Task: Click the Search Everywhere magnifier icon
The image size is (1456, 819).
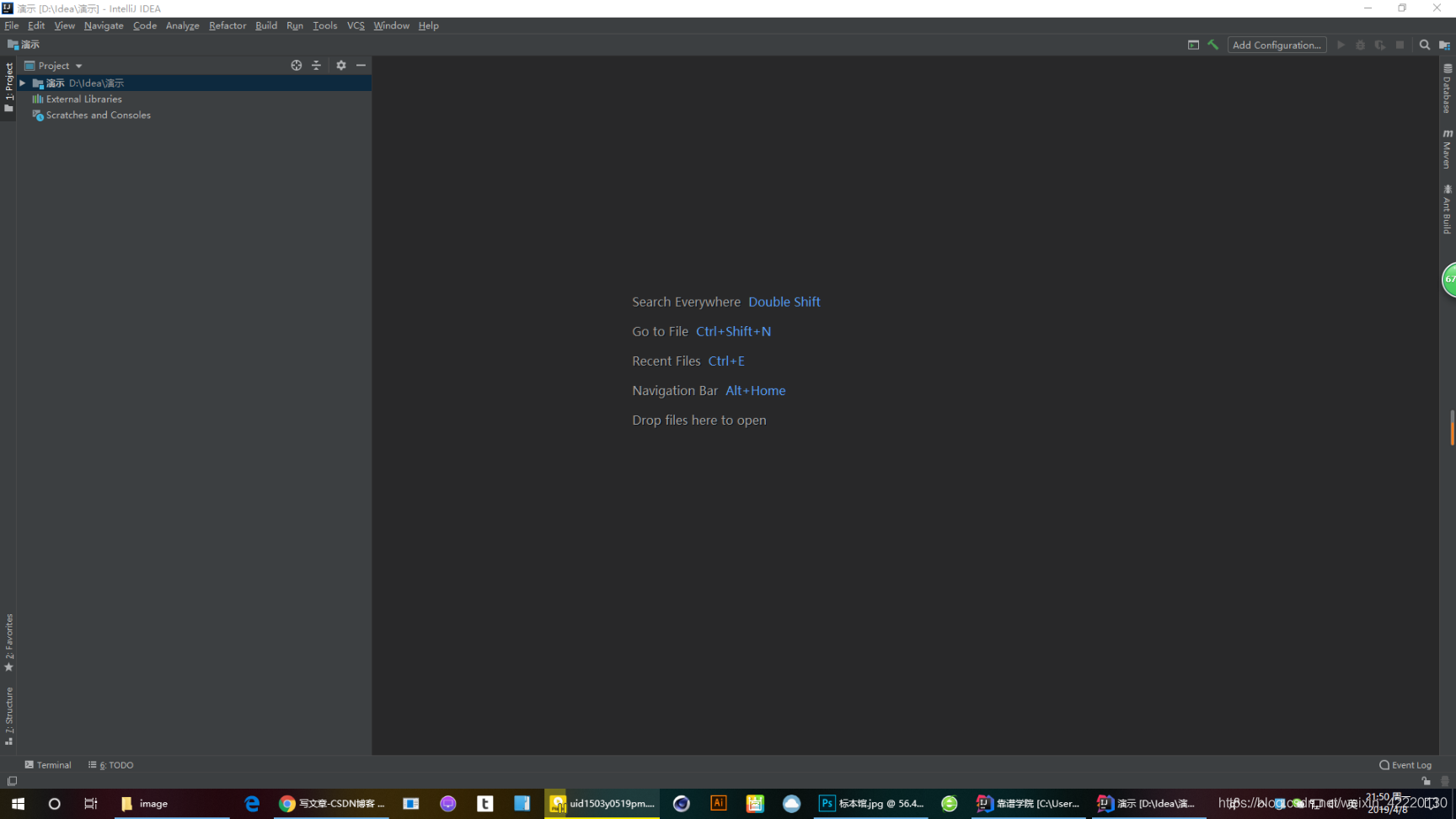Action: pyautogui.click(x=1424, y=45)
